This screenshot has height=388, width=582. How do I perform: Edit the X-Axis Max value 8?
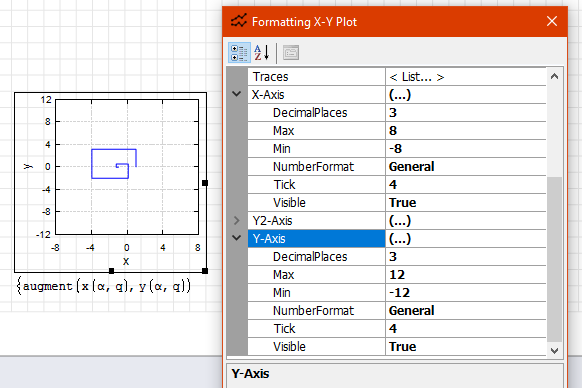466,131
